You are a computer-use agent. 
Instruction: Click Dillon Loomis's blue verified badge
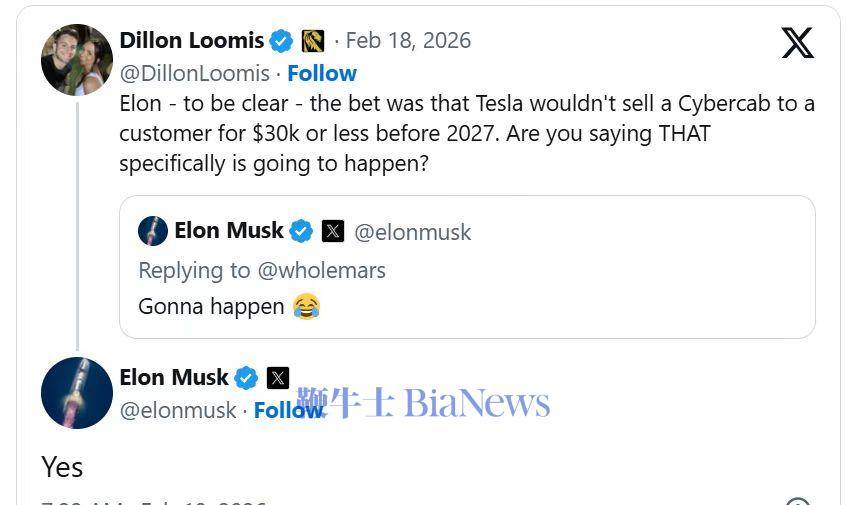[x=282, y=41]
